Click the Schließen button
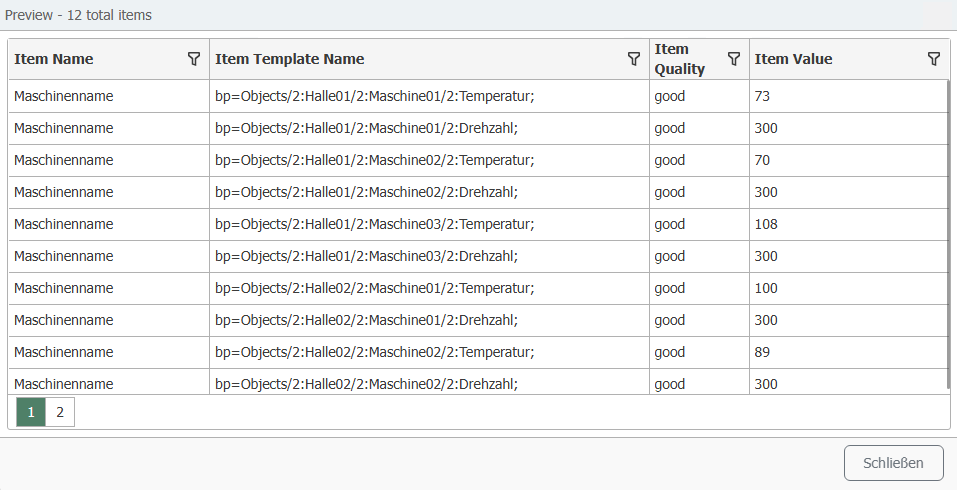 (893, 463)
